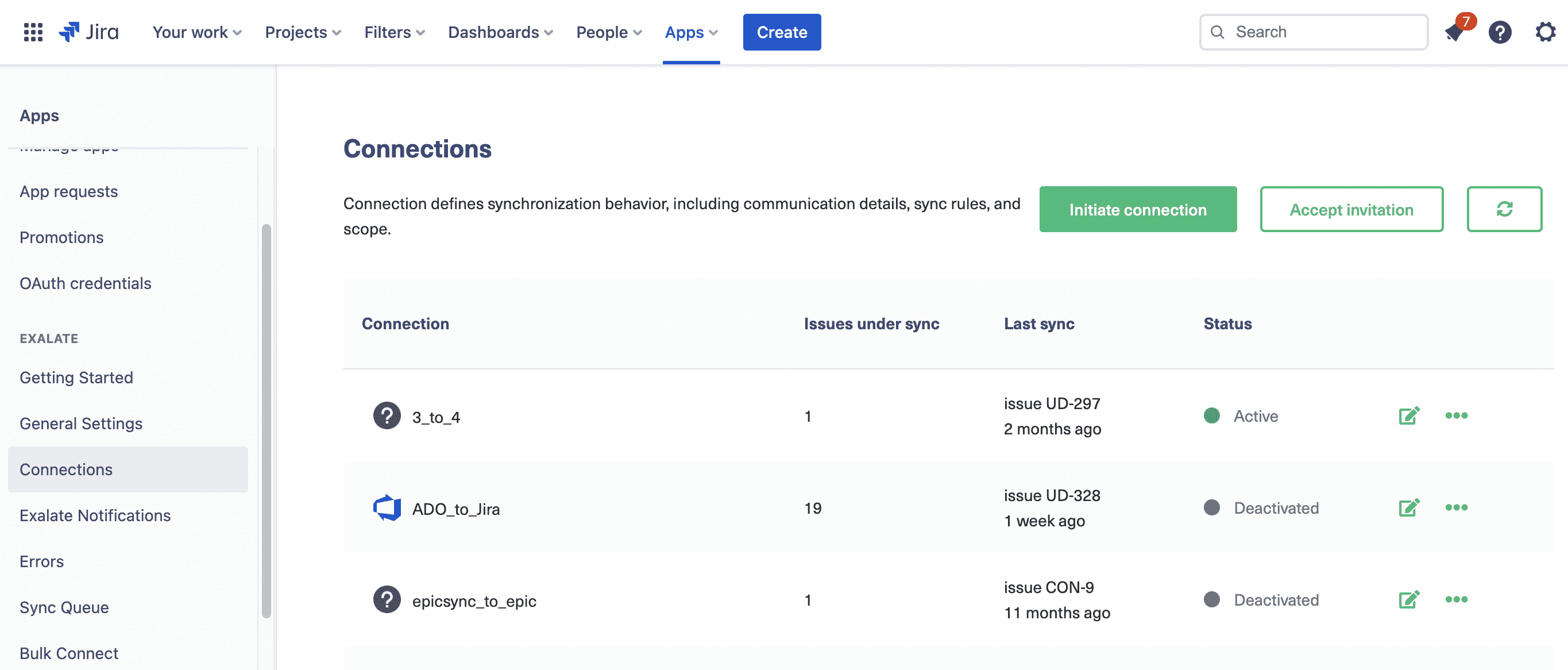Edit the epicsync_to_epic connection
Viewport: 1568px width, 670px height.
pyautogui.click(x=1409, y=599)
